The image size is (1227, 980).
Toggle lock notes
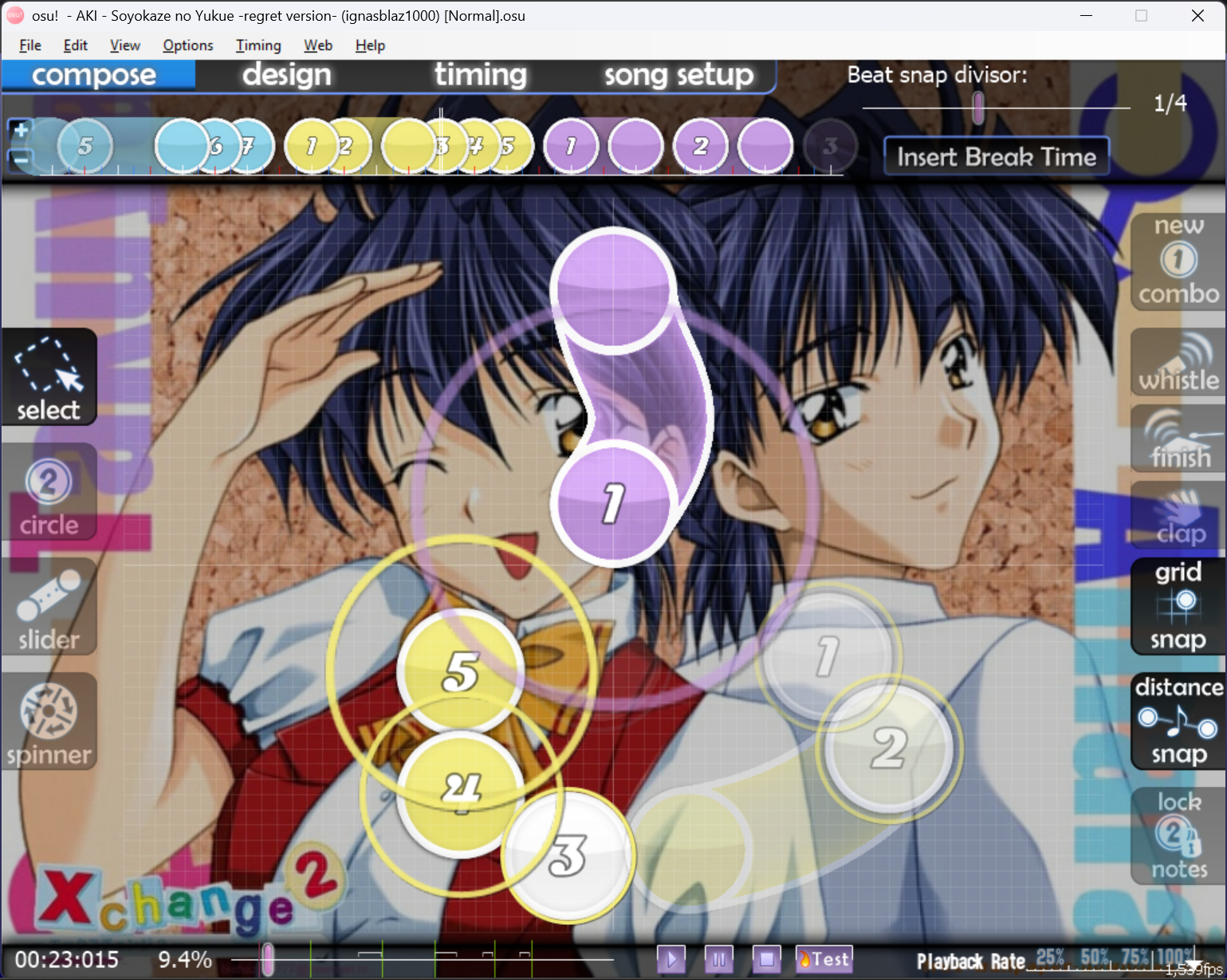click(1178, 836)
